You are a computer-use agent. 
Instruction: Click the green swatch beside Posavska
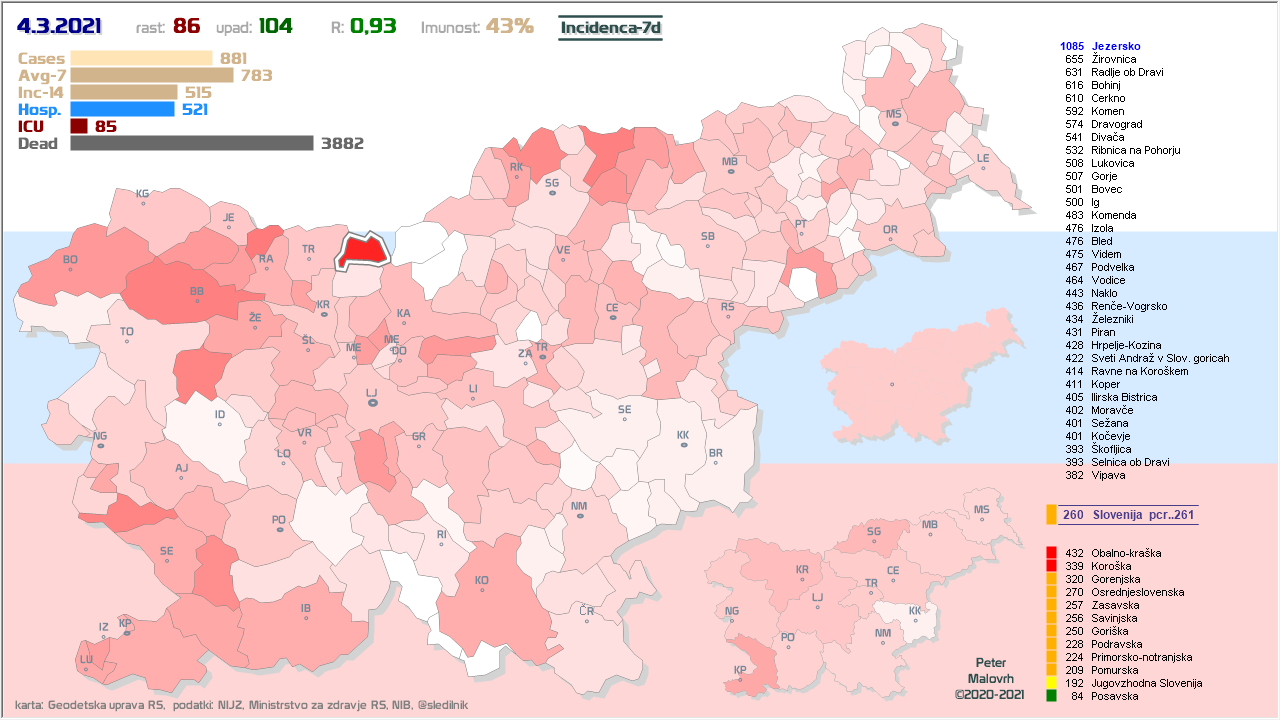(x=1051, y=696)
